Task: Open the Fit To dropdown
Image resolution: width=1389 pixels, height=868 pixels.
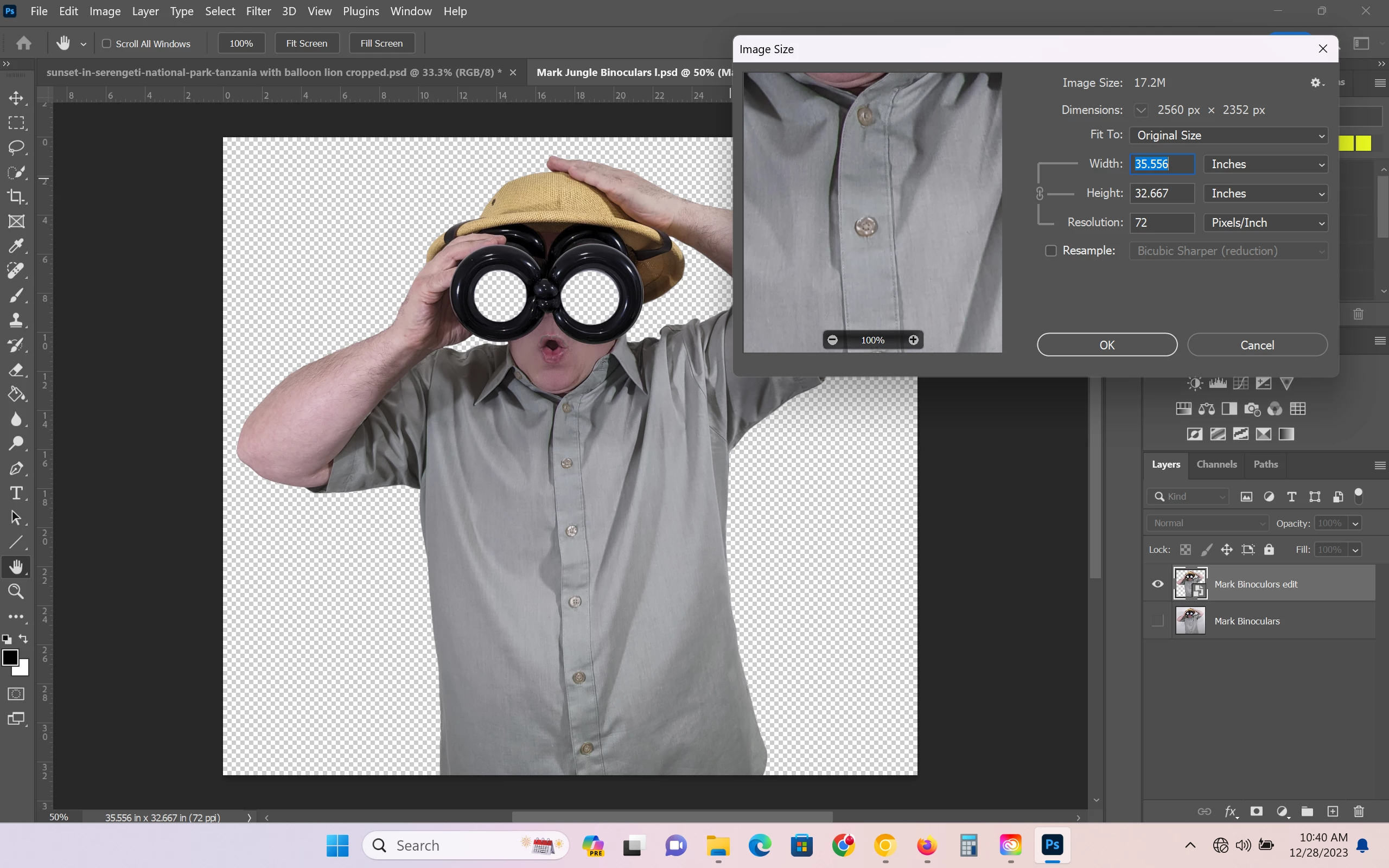Action: (x=1228, y=136)
